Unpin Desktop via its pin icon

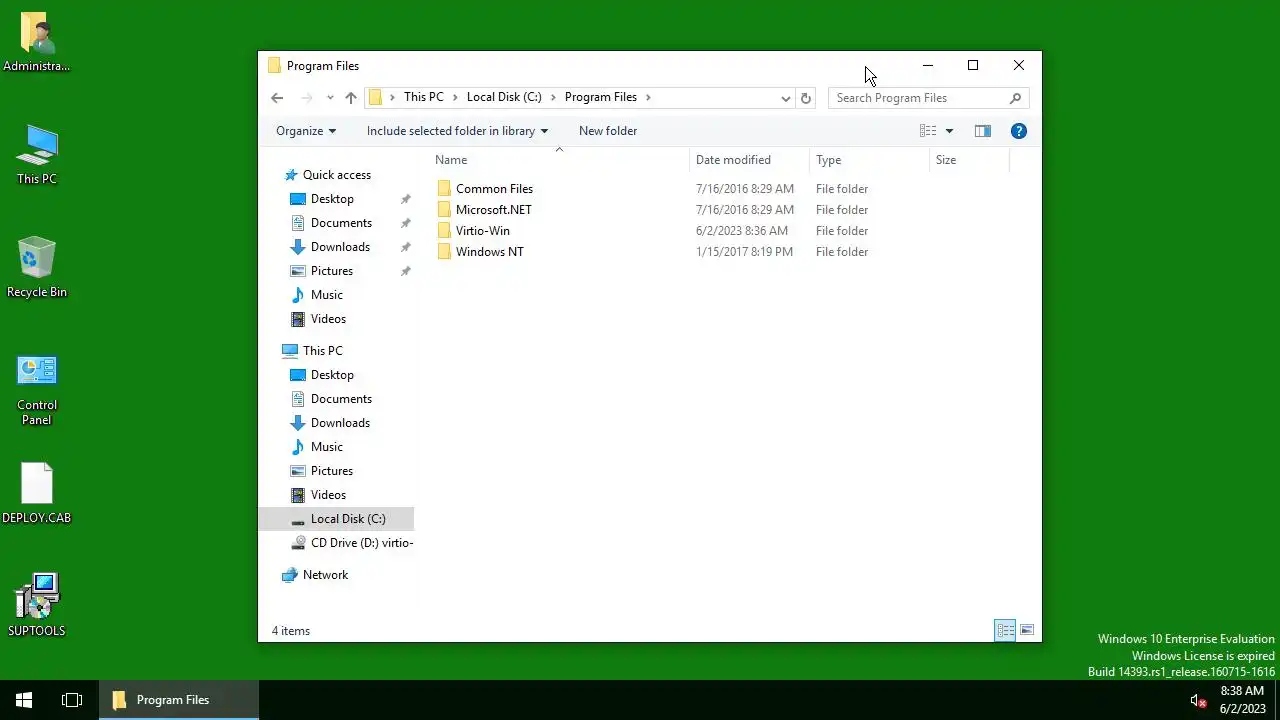coord(405,199)
